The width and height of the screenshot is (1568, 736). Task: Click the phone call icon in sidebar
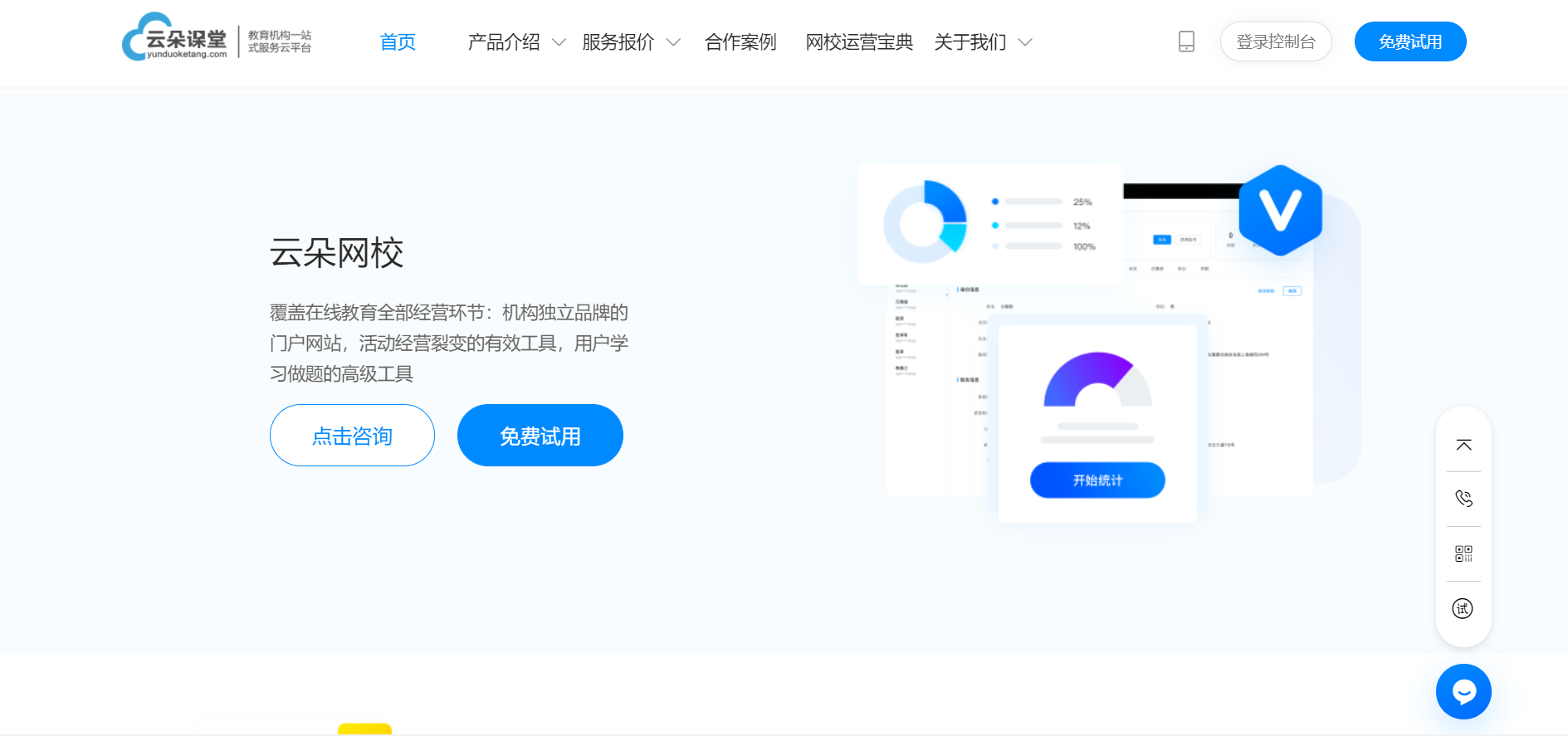click(x=1463, y=499)
